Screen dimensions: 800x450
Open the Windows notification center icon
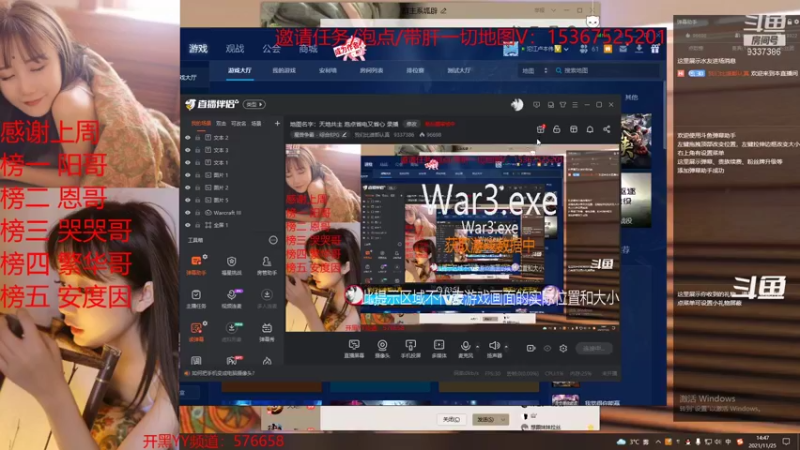[786, 441]
